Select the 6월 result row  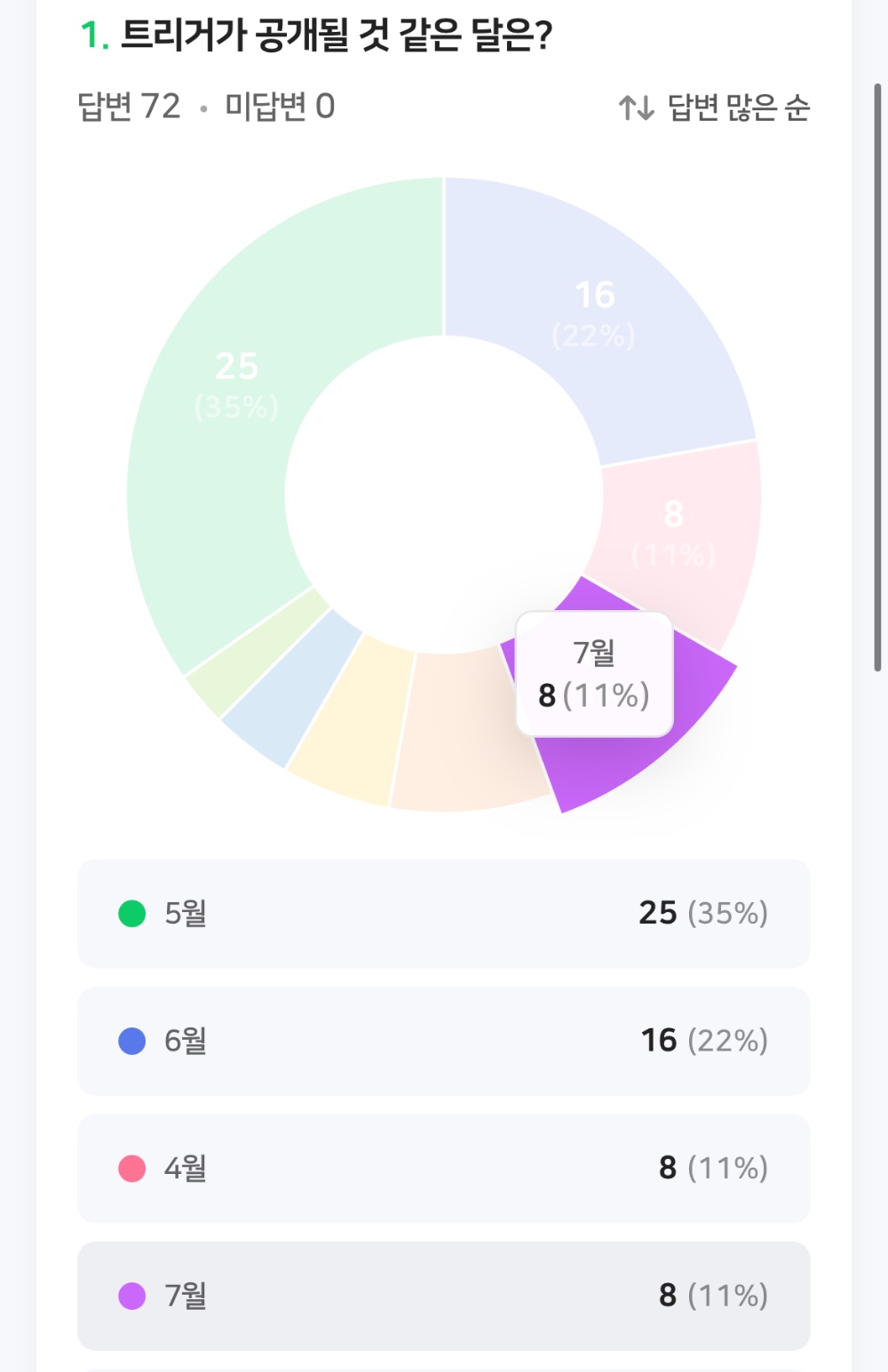tap(444, 1041)
